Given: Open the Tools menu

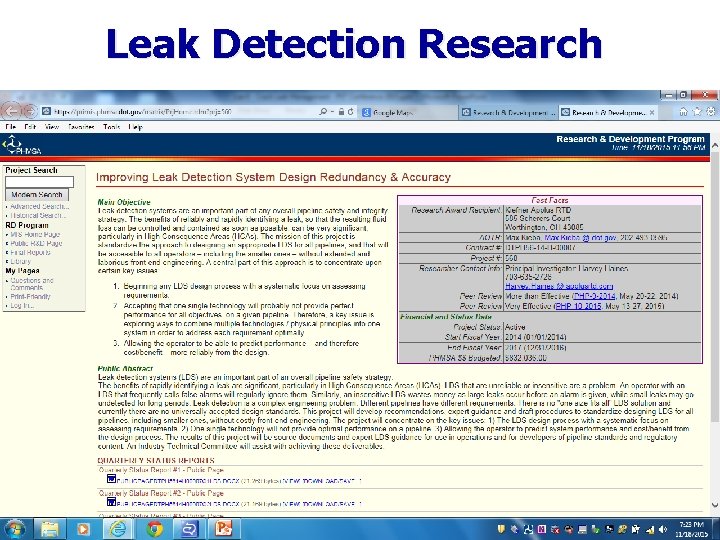Looking at the screenshot, I should [x=111, y=127].
